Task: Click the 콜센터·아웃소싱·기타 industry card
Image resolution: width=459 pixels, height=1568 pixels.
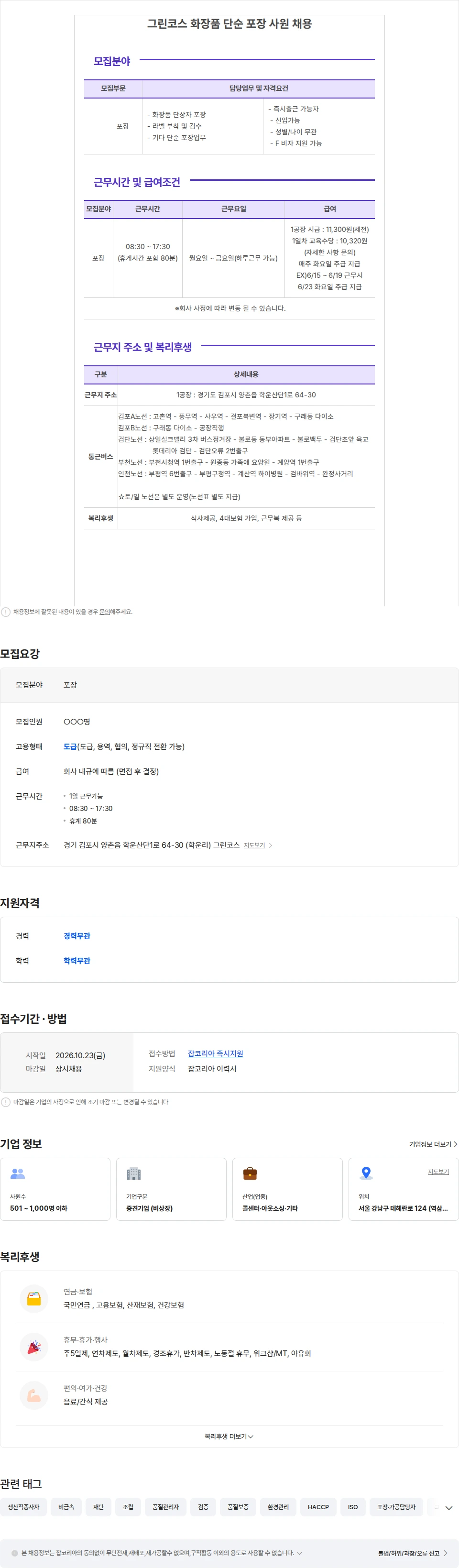Action: click(x=287, y=1189)
